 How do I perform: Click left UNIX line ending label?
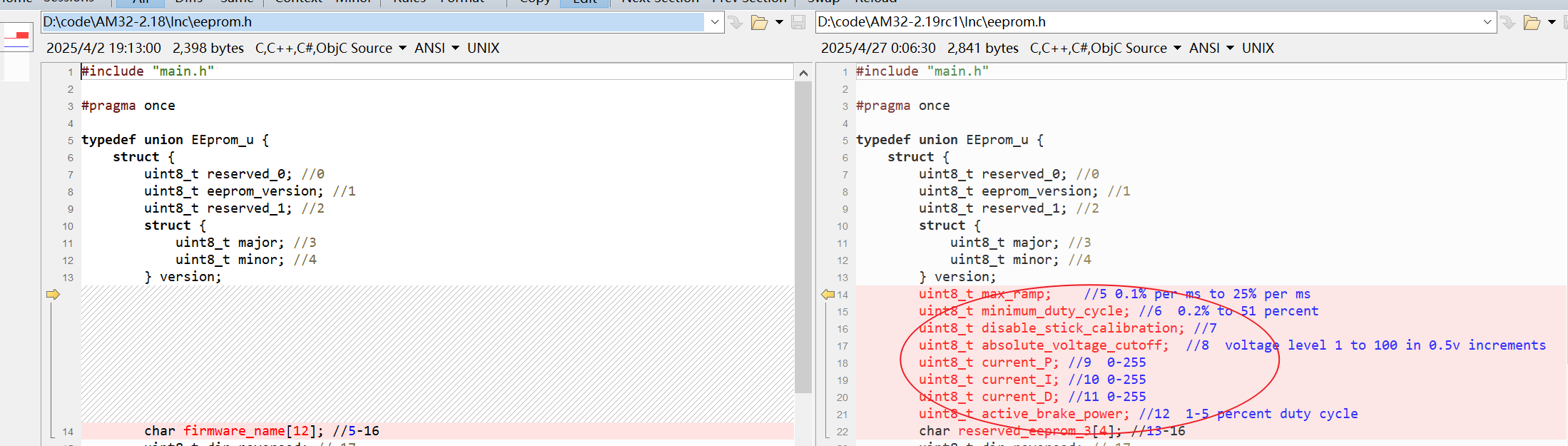483,48
